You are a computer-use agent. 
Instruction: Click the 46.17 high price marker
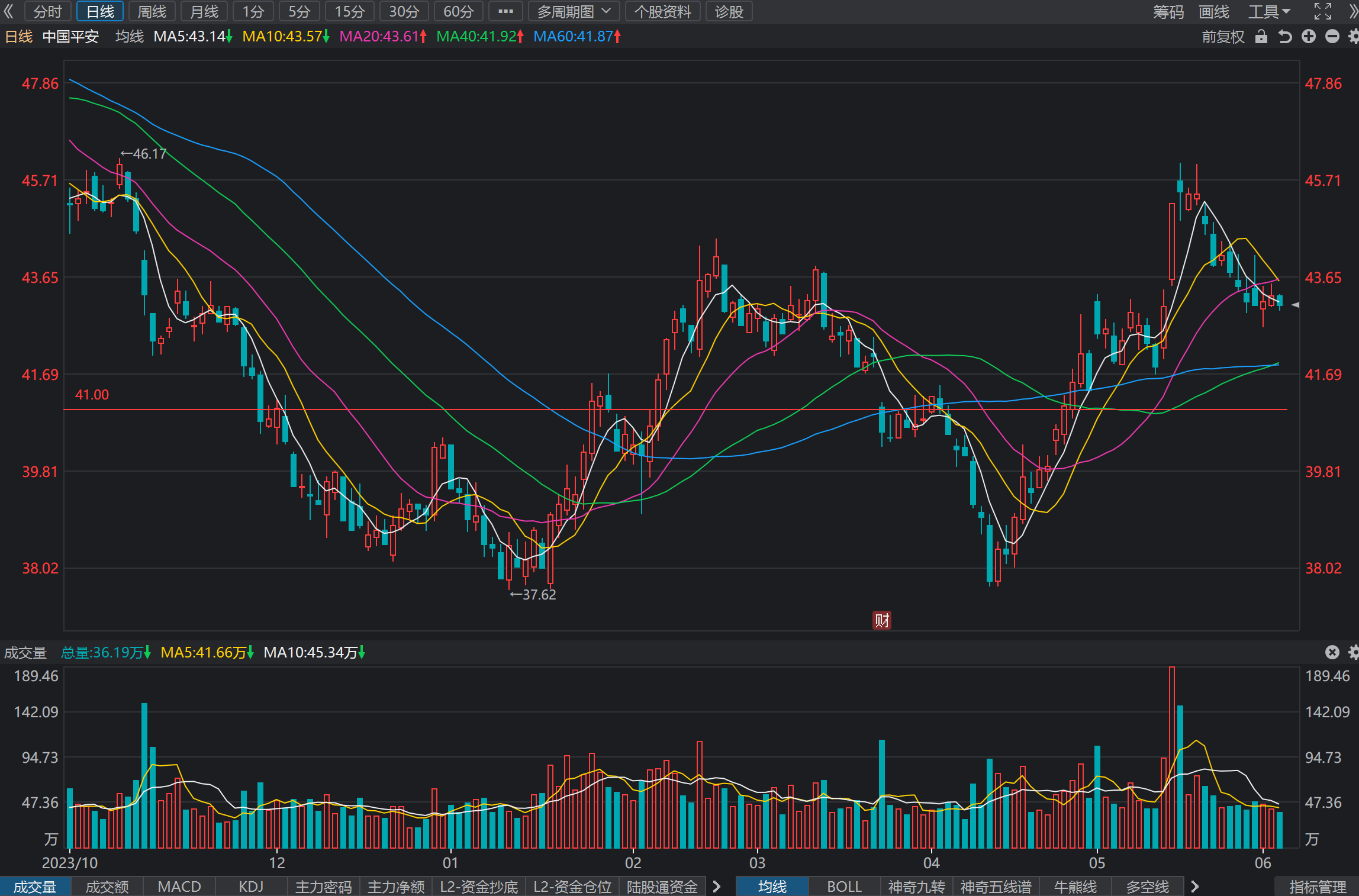coord(144,154)
